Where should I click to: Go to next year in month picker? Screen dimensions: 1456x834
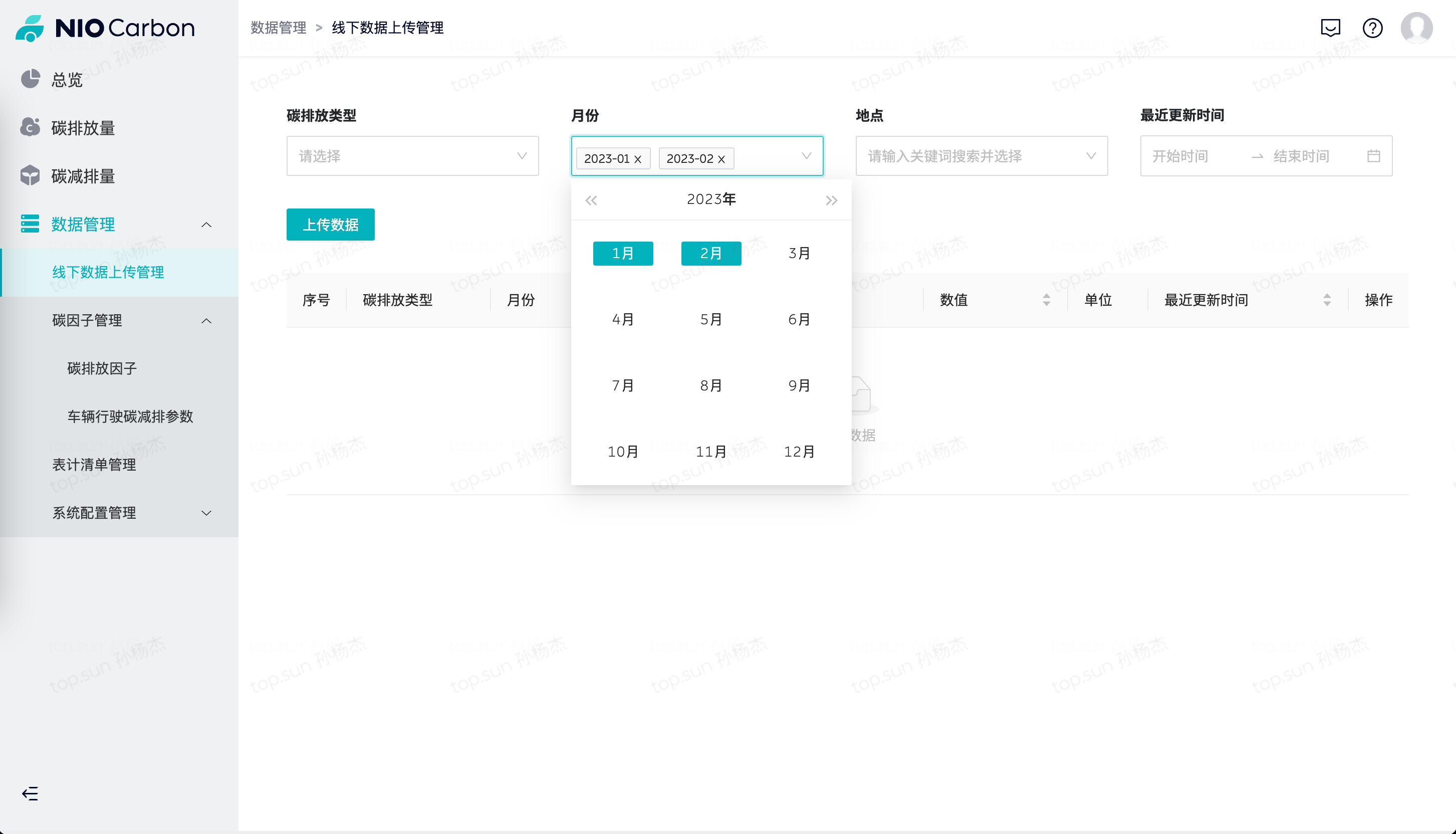coord(831,200)
